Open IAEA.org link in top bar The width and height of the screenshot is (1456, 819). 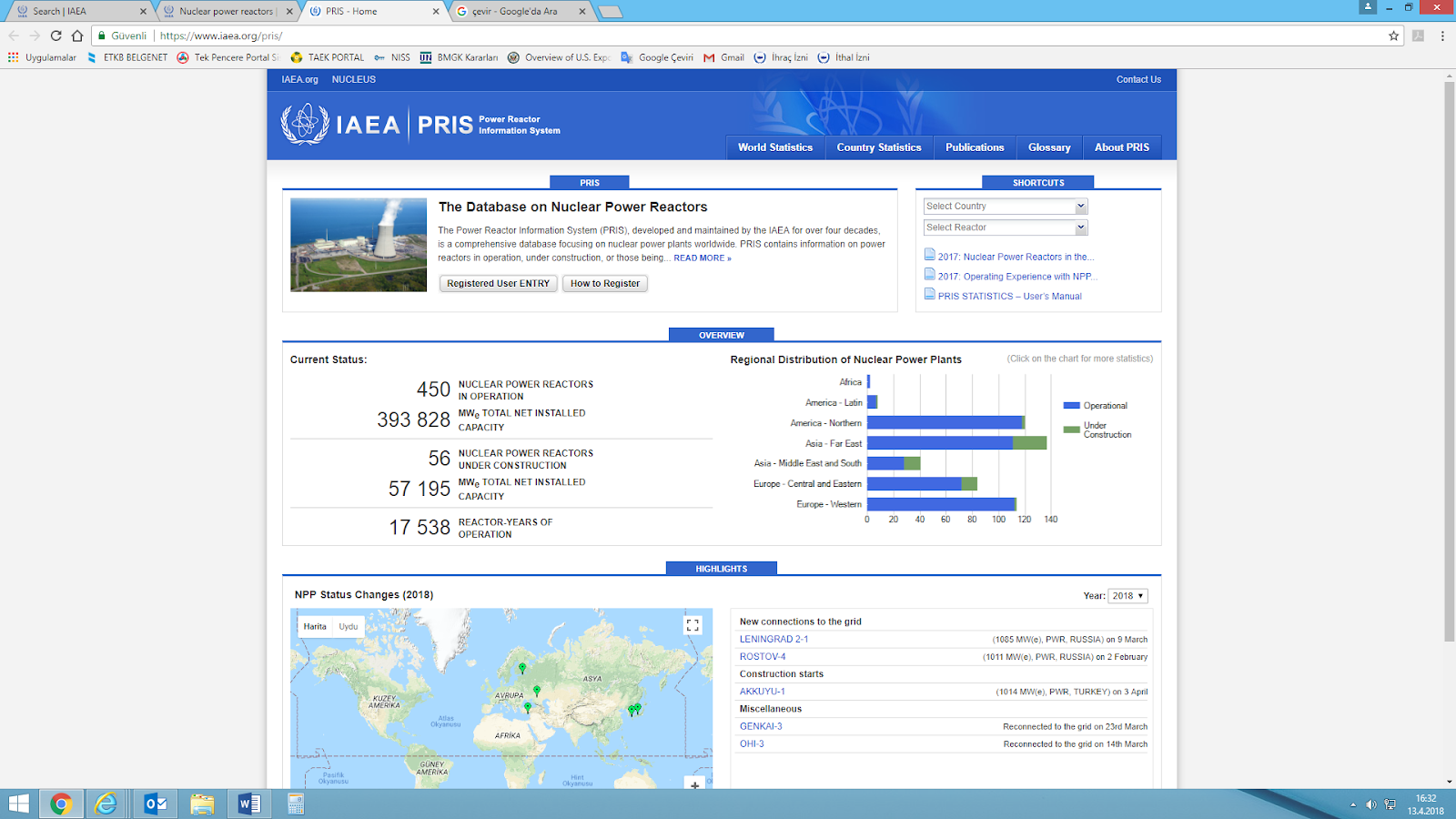point(299,79)
